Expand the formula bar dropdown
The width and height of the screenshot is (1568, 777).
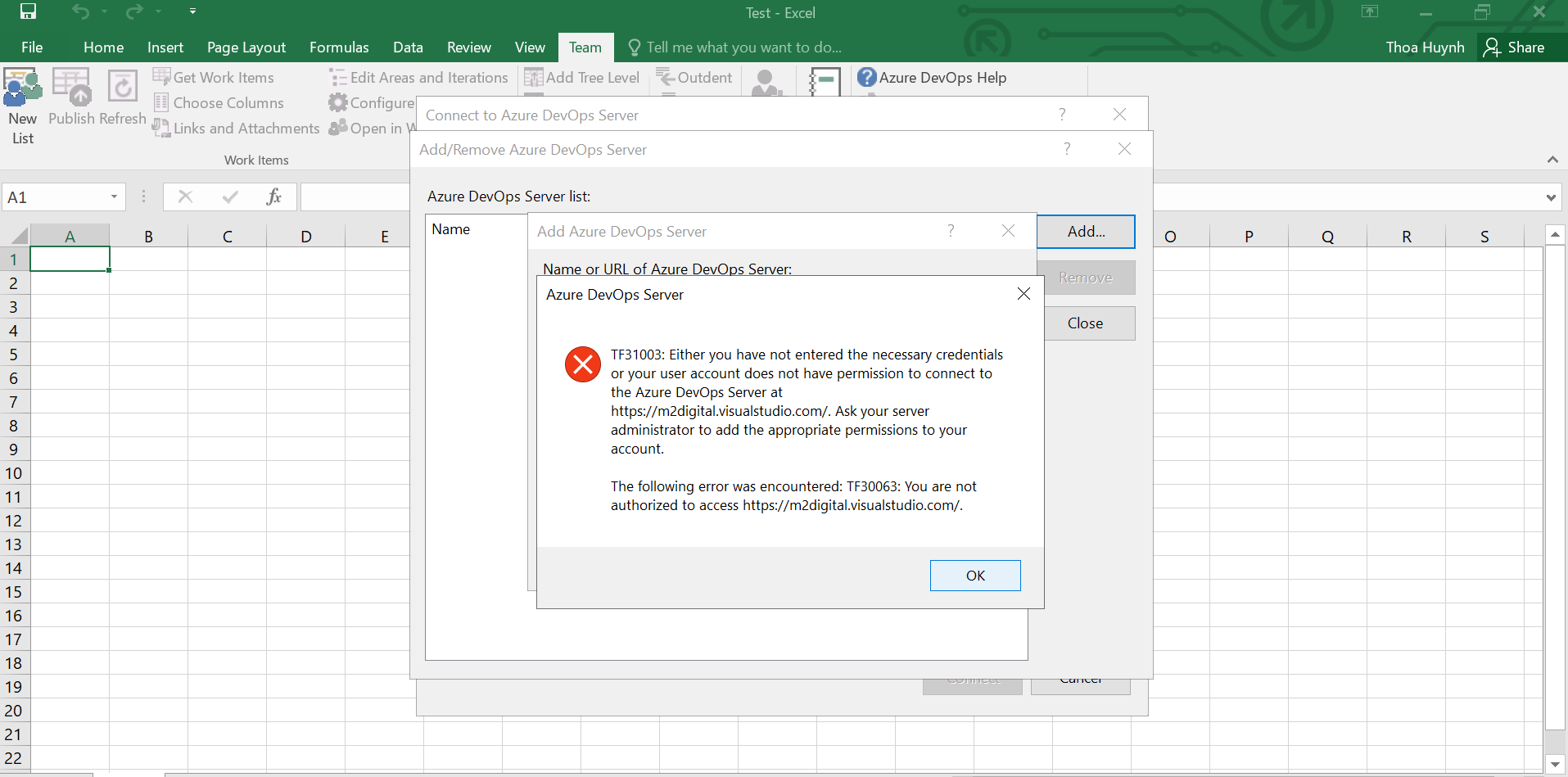tap(1551, 197)
